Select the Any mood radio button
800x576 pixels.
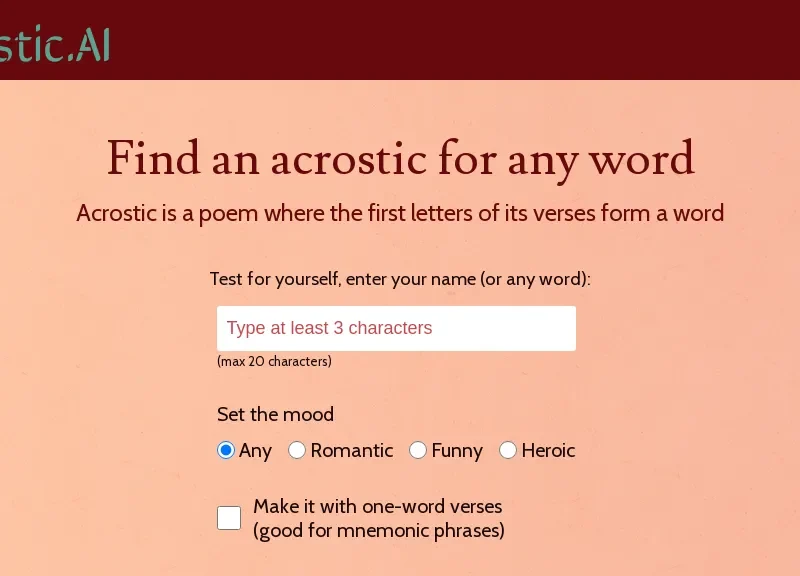point(228,450)
